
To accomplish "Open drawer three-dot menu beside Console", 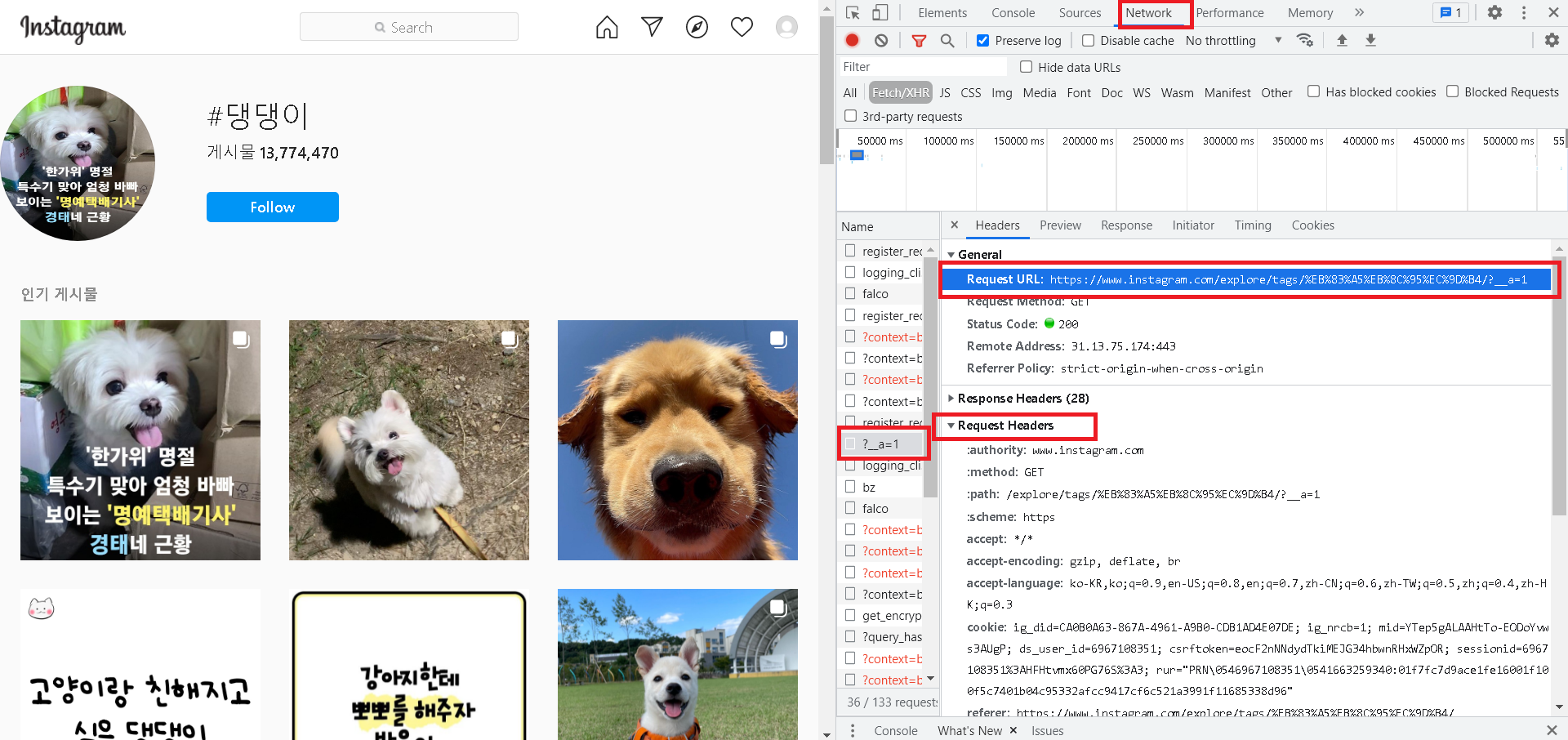I will (853, 730).
